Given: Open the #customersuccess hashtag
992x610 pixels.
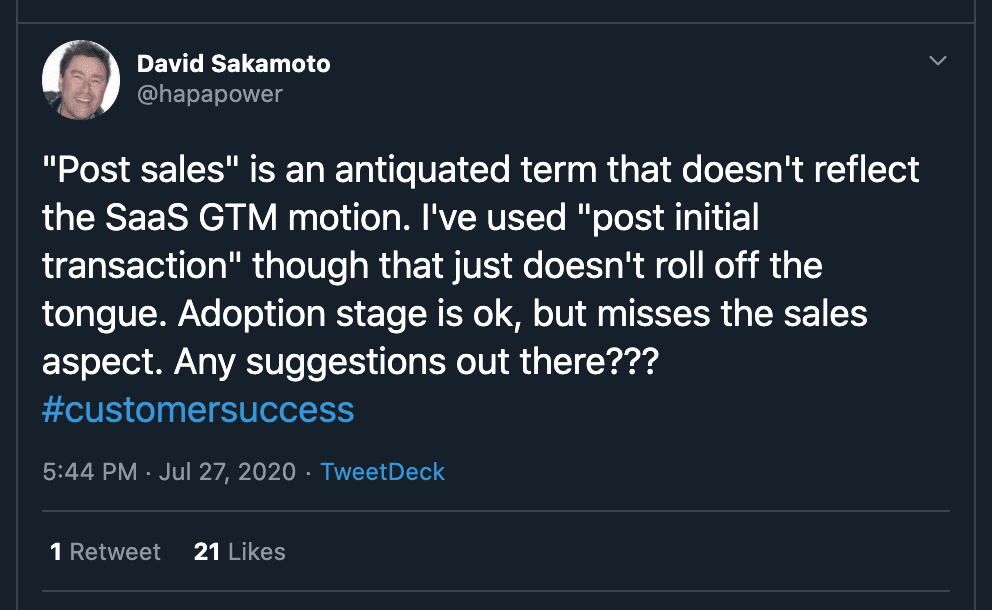Looking at the screenshot, I should pyautogui.click(x=198, y=409).
